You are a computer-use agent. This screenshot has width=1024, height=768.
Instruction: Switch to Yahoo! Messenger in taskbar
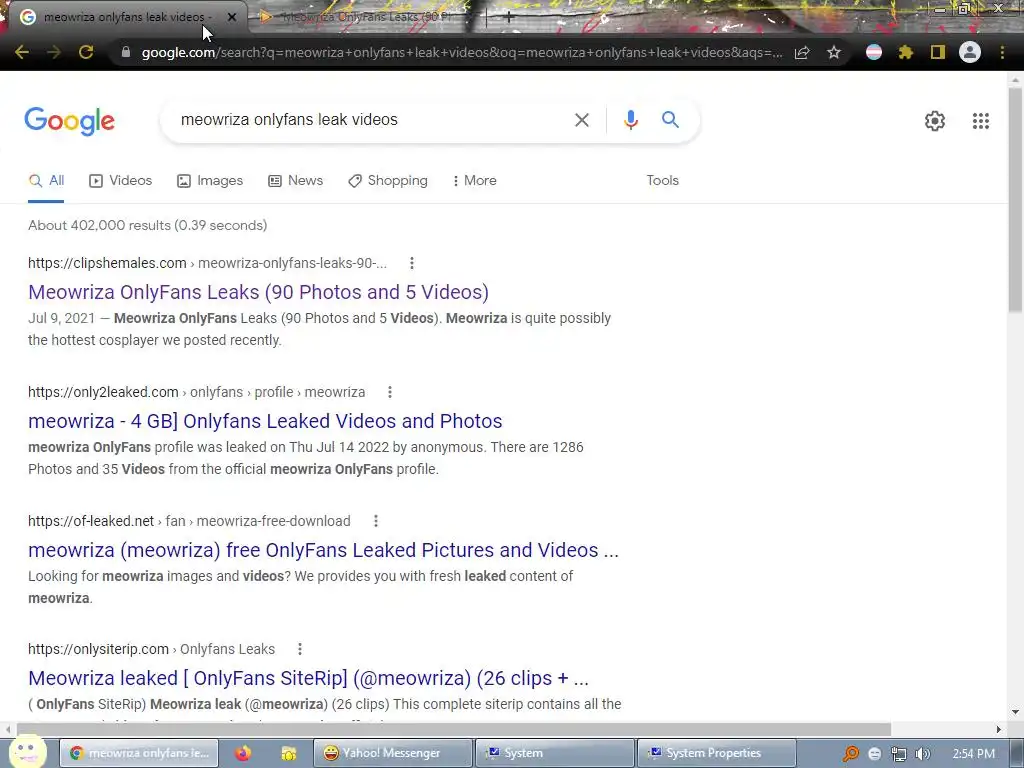[392, 754]
